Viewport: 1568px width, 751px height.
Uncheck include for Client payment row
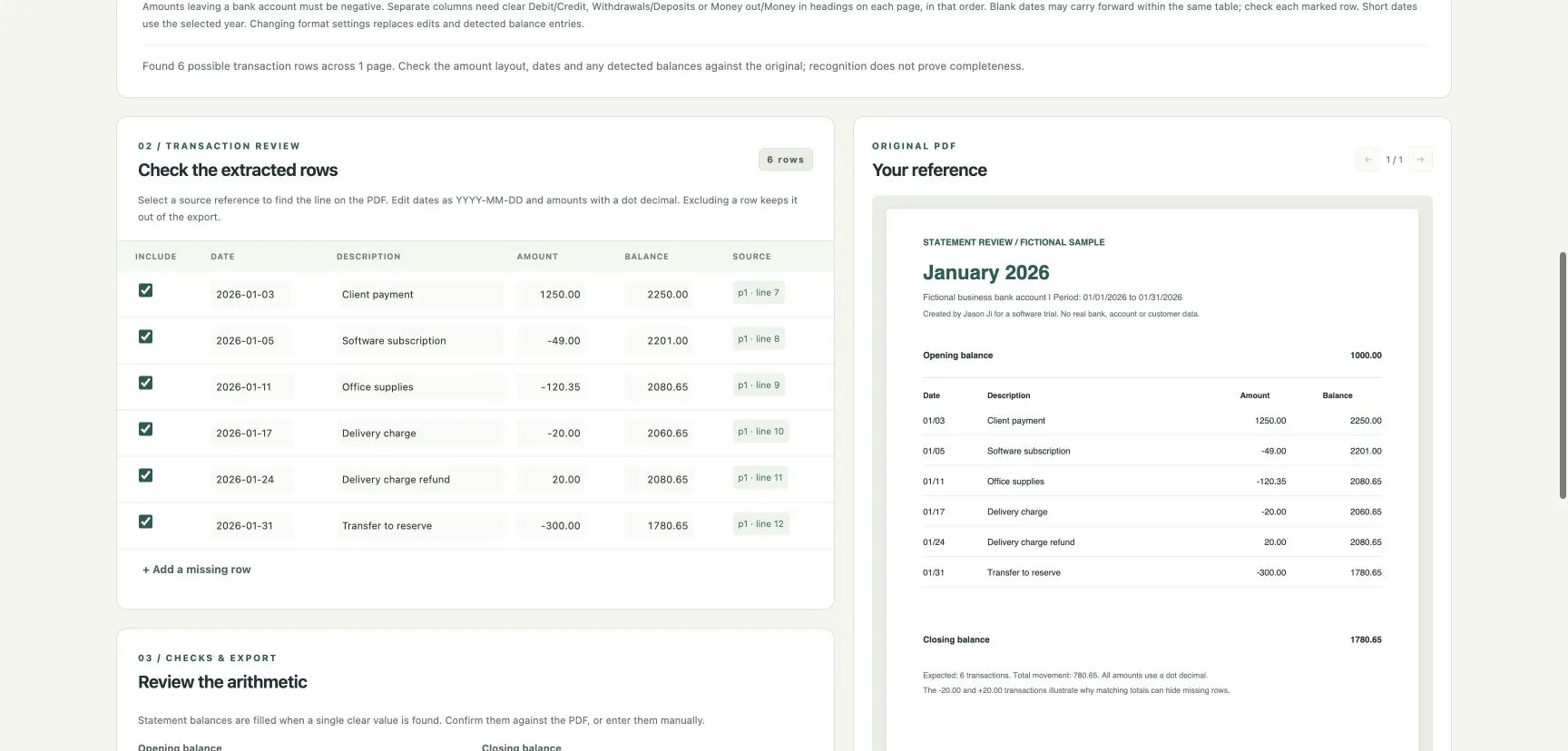pos(145,290)
